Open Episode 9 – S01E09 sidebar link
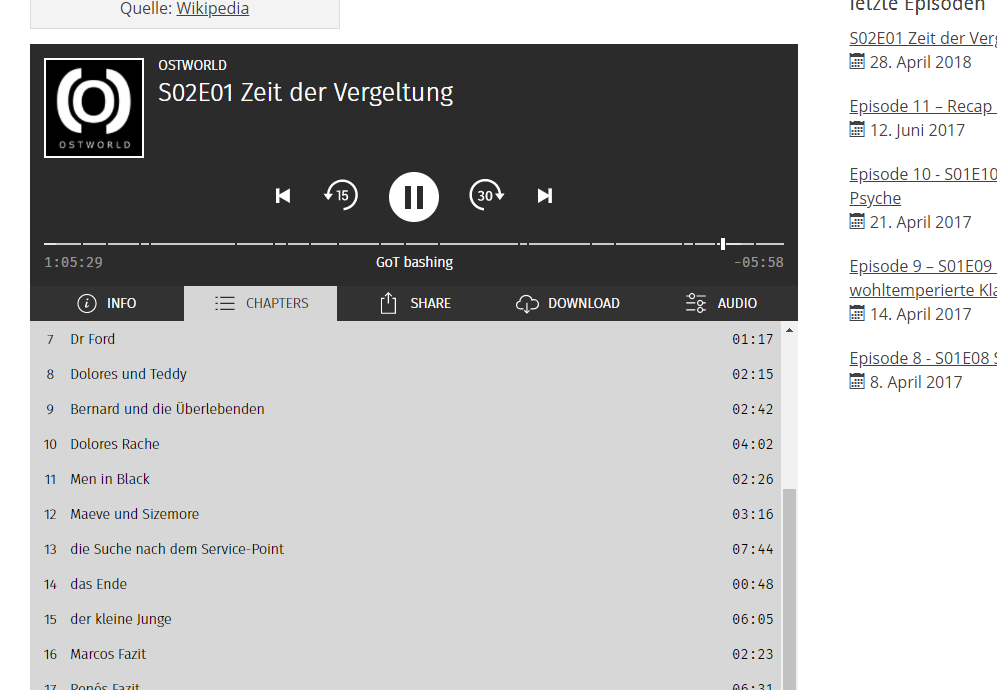 (923, 278)
